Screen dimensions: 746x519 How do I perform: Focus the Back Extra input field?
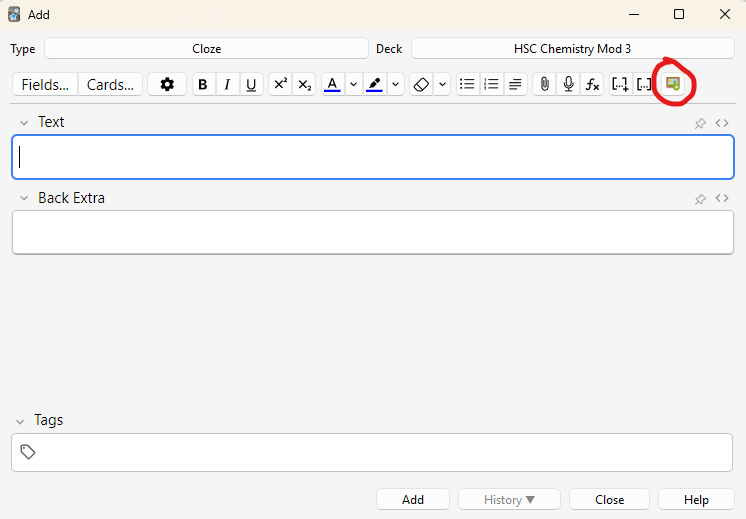(x=373, y=232)
